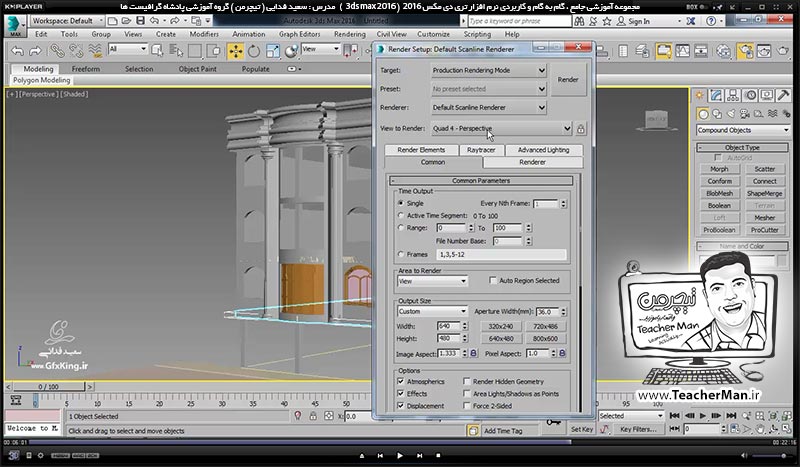Click the main toolbar Undo arrow
800x467 pixels.
point(17,51)
